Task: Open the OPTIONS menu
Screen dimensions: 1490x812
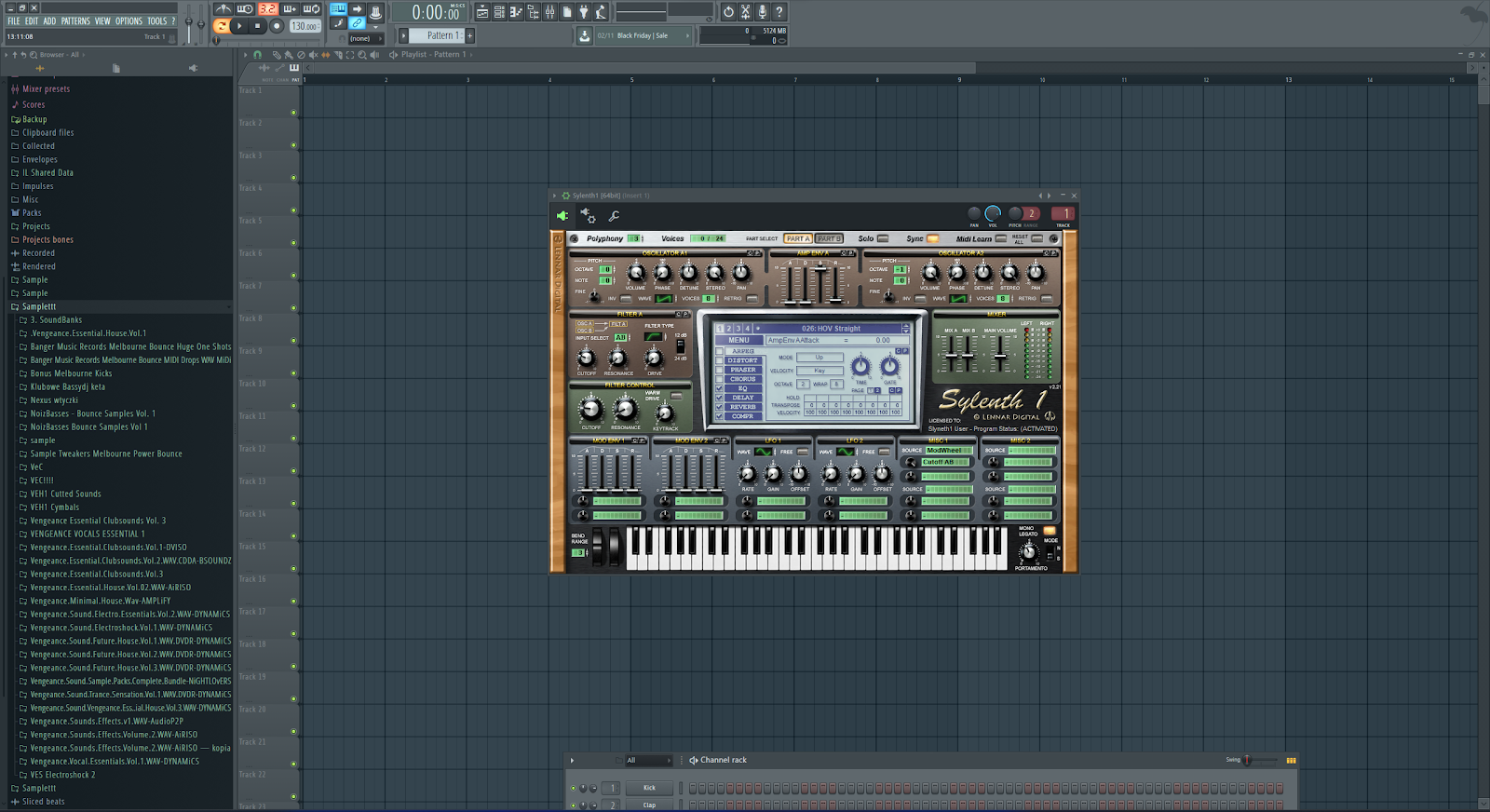Action: pos(129,20)
